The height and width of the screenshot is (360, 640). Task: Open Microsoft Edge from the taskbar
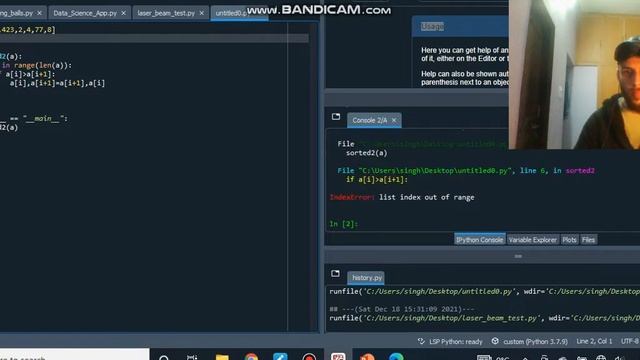pos(396,357)
